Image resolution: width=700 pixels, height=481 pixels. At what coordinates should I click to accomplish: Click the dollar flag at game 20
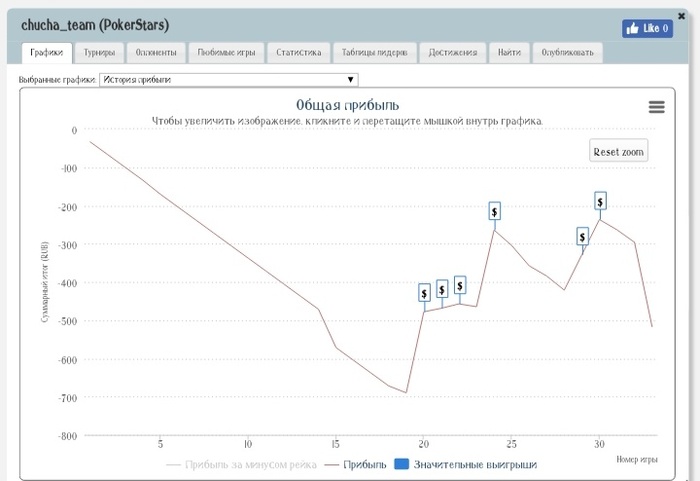click(424, 293)
